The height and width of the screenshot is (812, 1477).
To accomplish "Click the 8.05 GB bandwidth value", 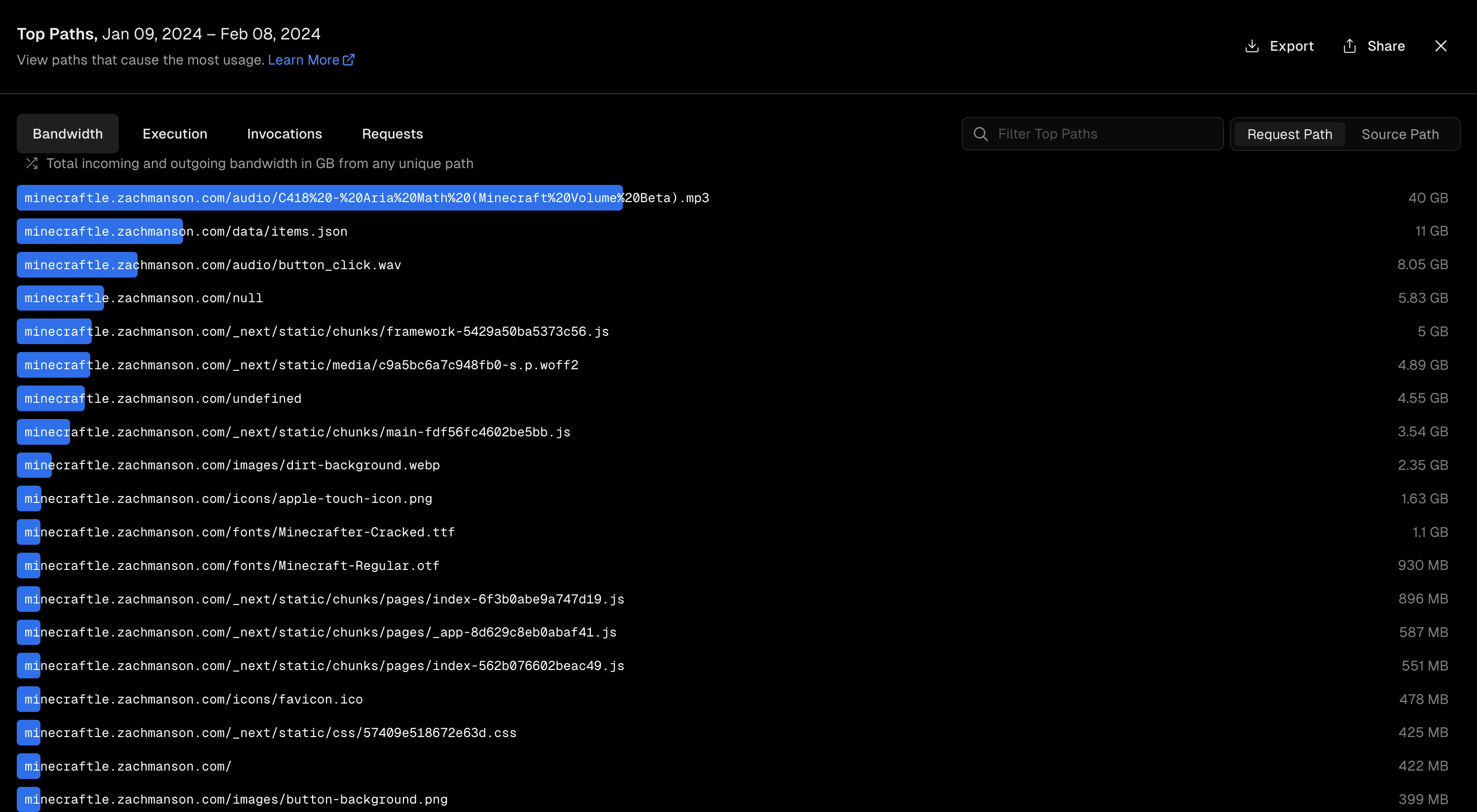I will tap(1423, 264).
